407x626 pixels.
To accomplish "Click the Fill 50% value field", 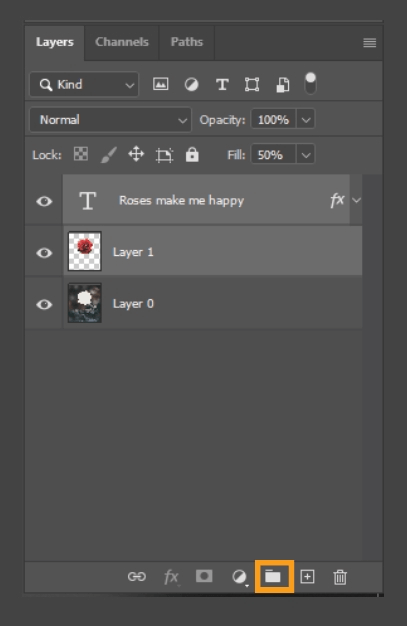I will click(x=274, y=155).
